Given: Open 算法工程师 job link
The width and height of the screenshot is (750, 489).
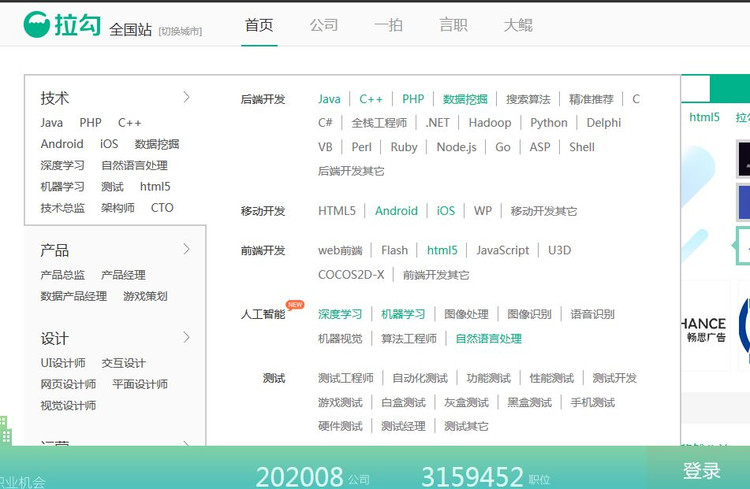Looking at the screenshot, I should pos(409,338).
